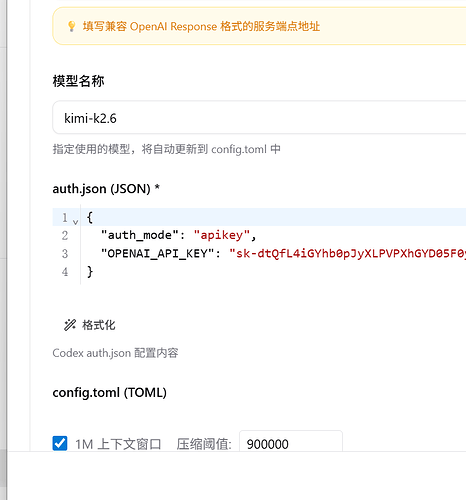Click the 压缩阈值 label

pos(204,444)
